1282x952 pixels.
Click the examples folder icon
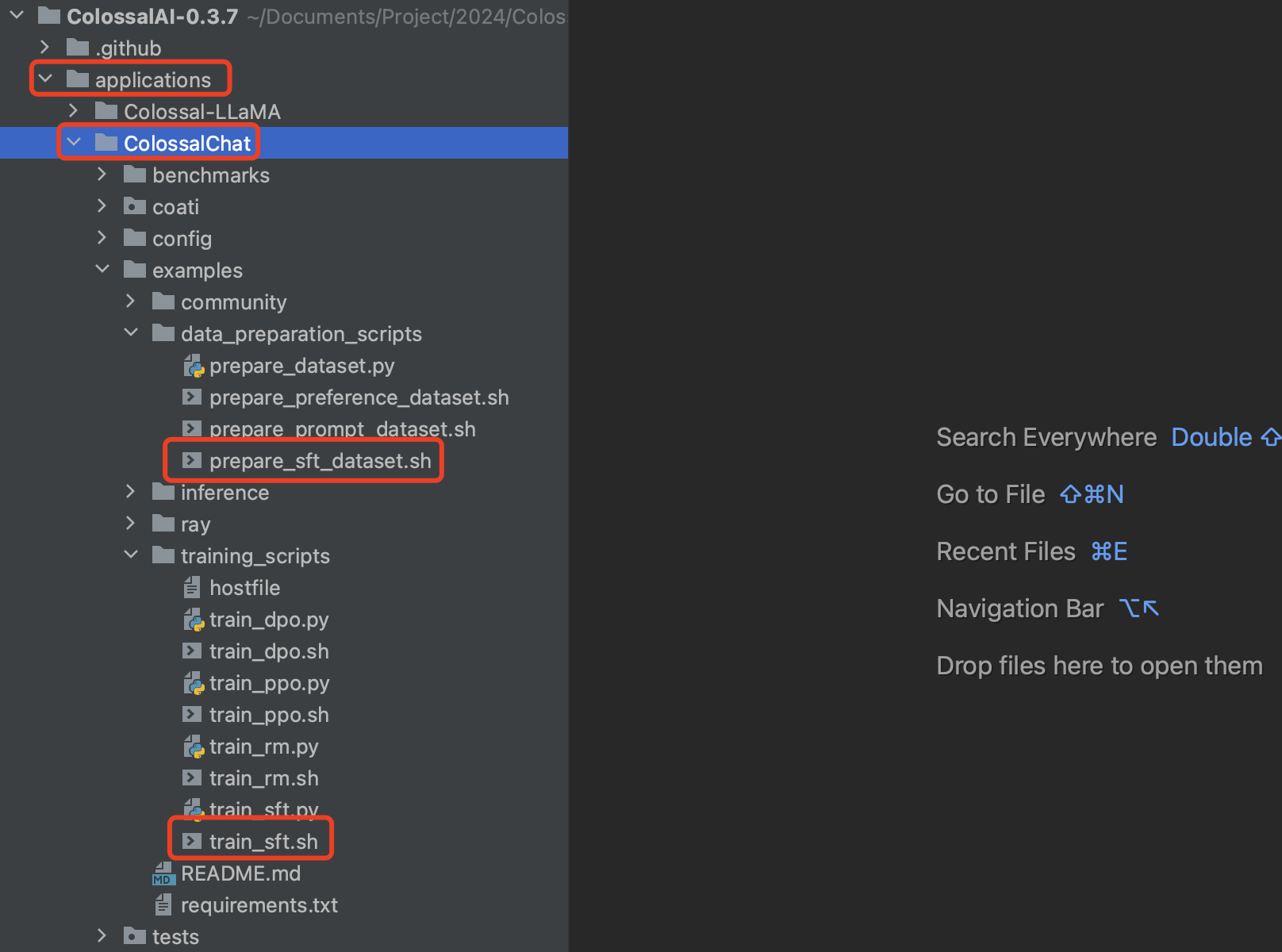[x=135, y=269]
